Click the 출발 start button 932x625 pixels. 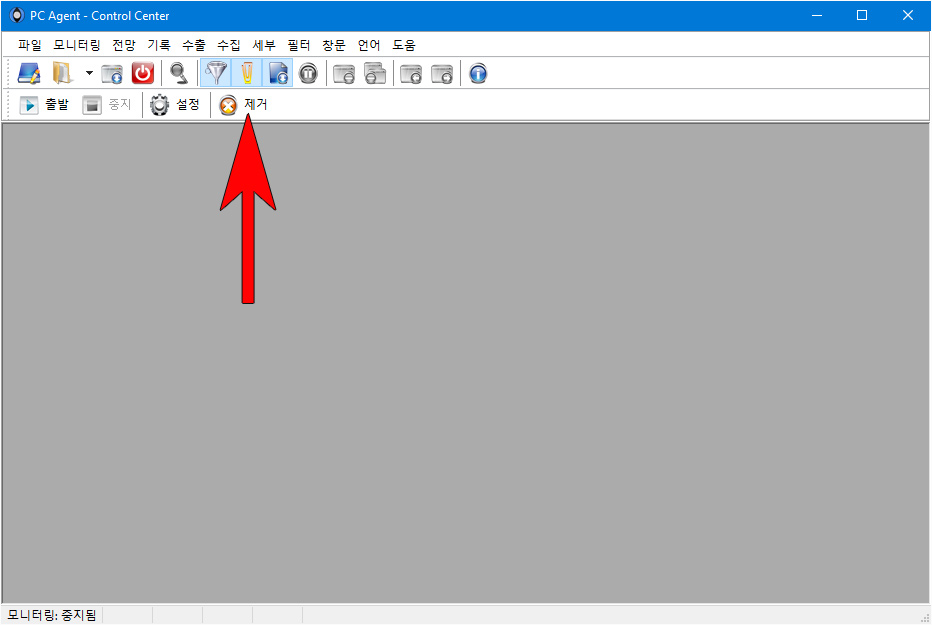pos(44,105)
